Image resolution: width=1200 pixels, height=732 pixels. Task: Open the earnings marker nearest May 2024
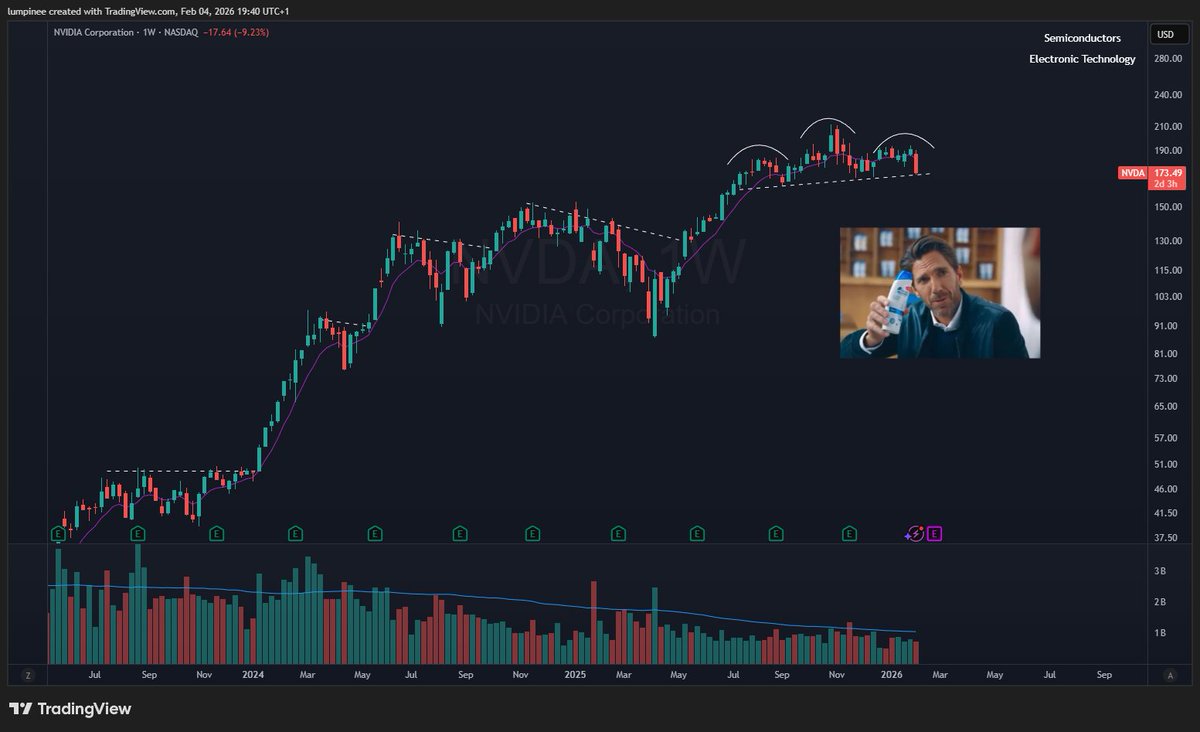tap(375, 534)
